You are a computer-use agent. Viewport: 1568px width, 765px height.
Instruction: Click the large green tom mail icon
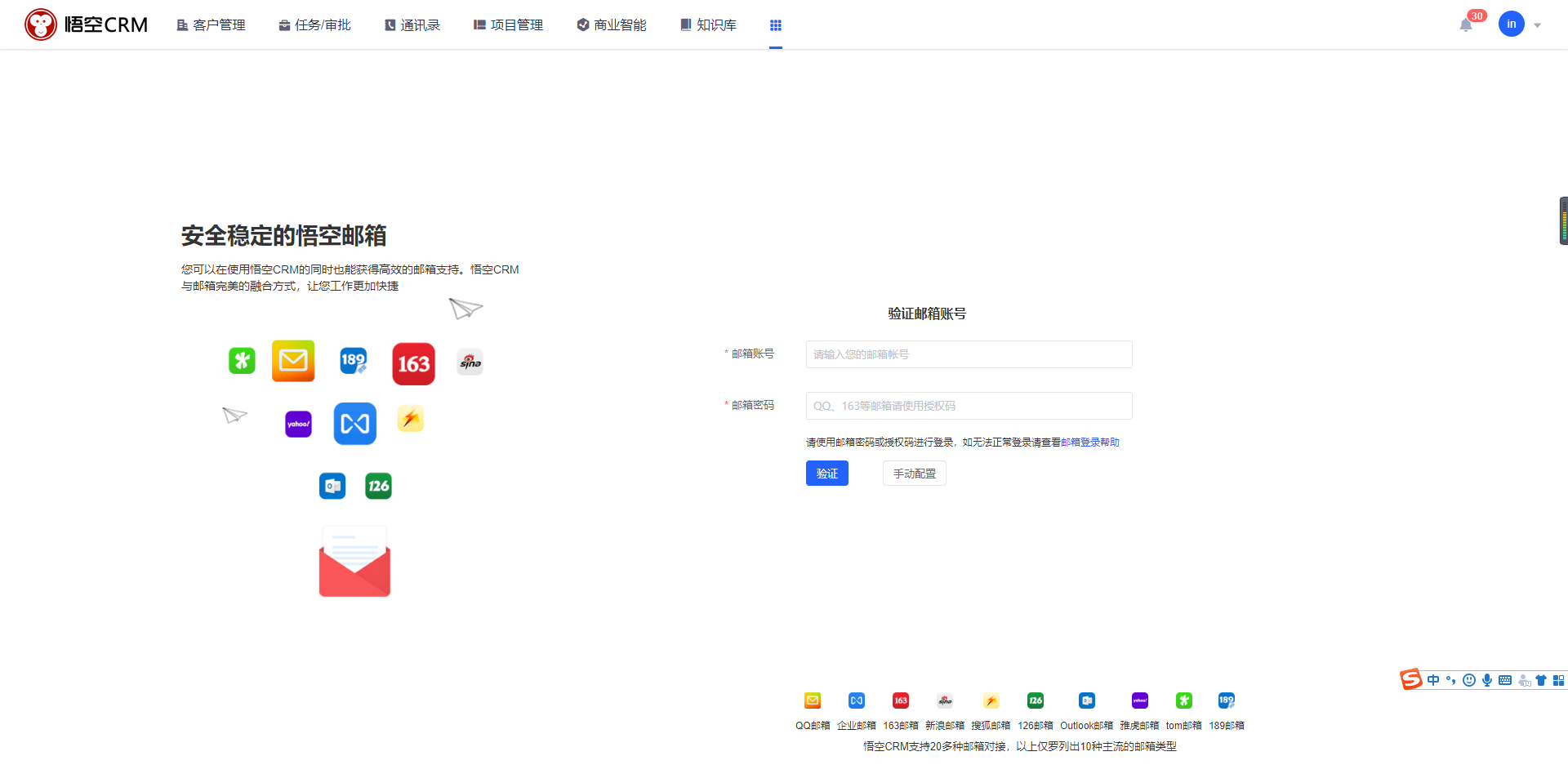point(242,360)
